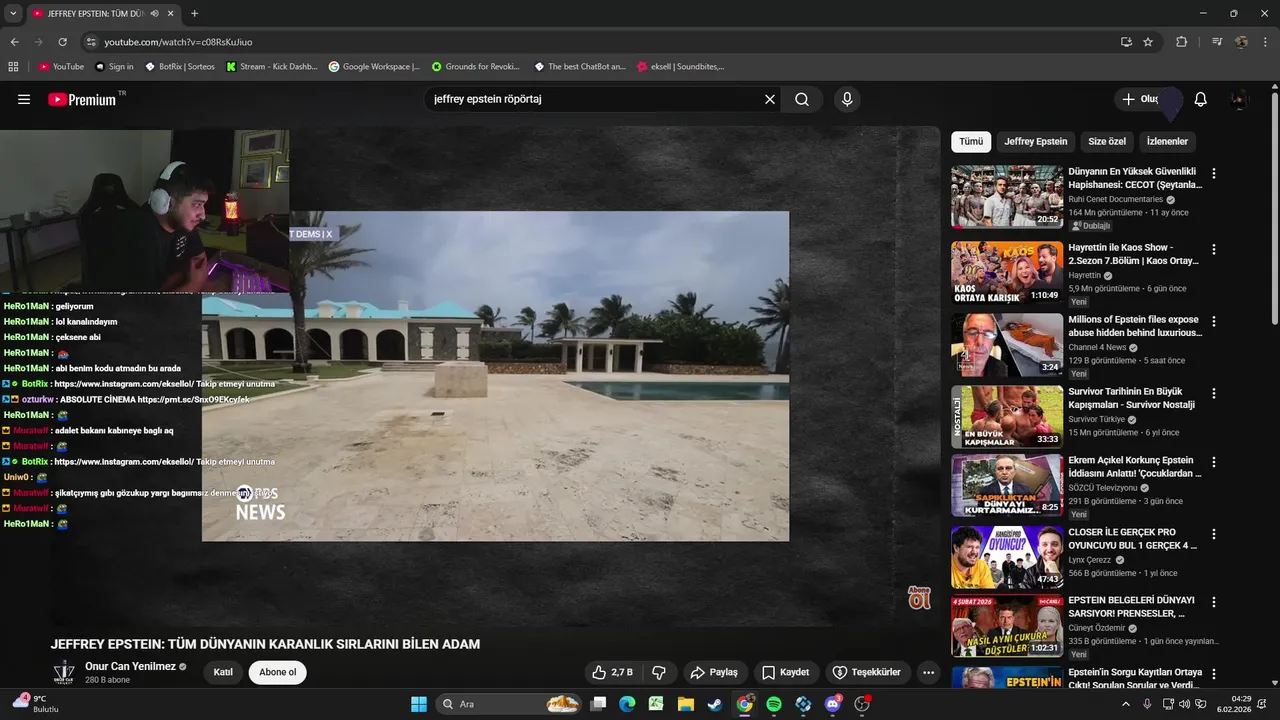The height and width of the screenshot is (720, 1280).
Task: Run search with the magnifier button
Action: [x=802, y=99]
